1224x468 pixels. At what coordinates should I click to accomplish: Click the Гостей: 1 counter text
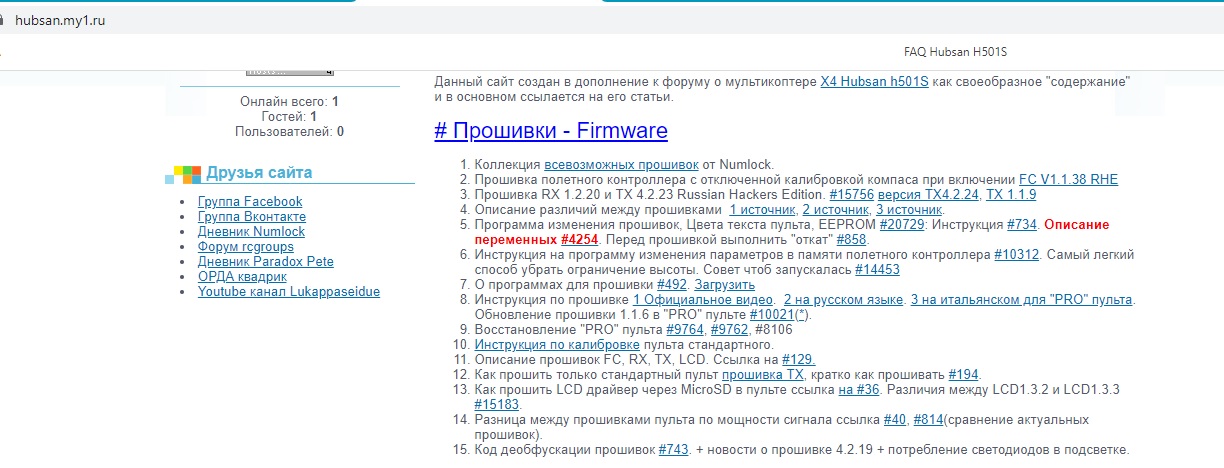coord(290,117)
